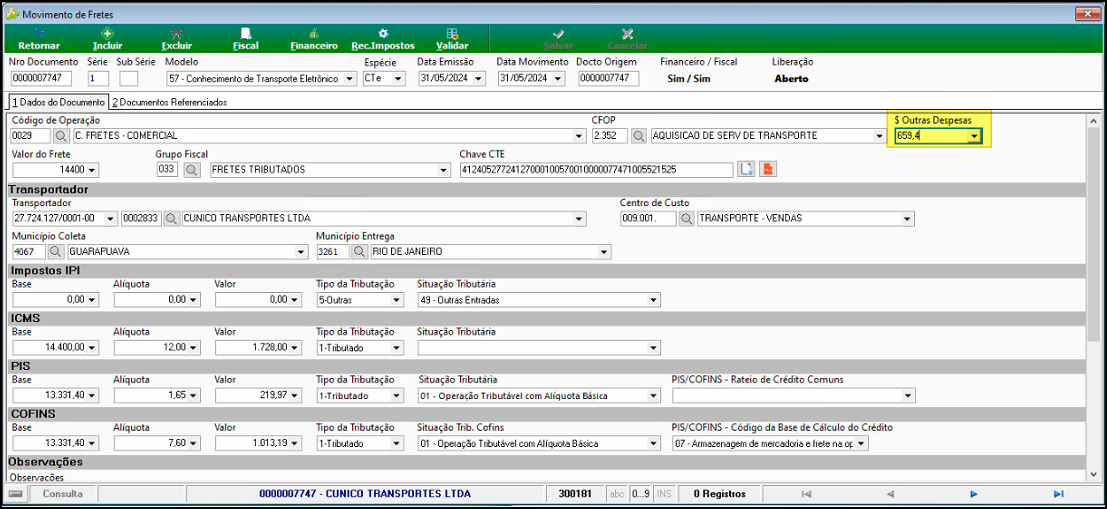Open the Data Movimento date dropdown
The height and width of the screenshot is (509, 1107).
pos(558,79)
